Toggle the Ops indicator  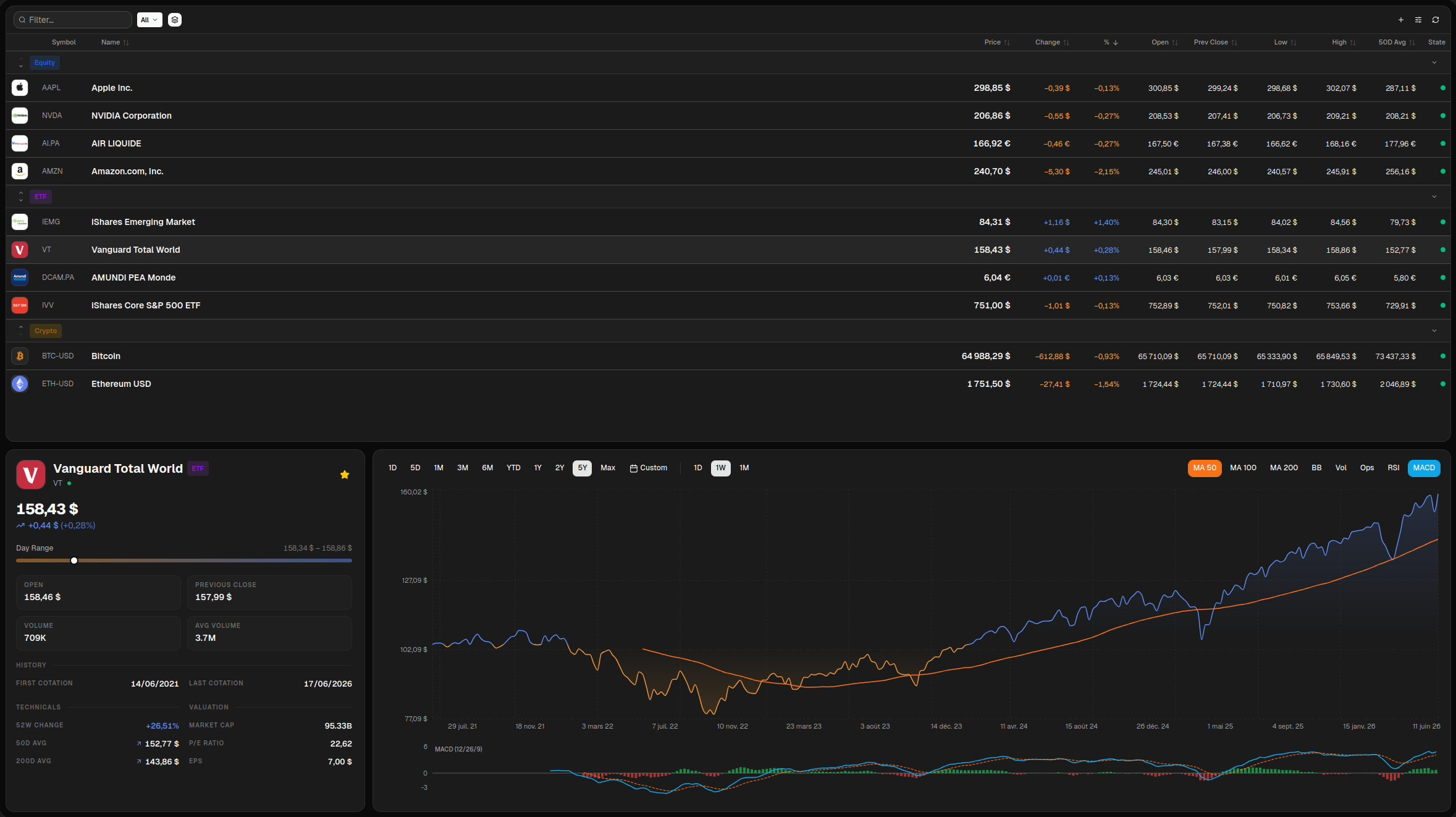[x=1367, y=468]
